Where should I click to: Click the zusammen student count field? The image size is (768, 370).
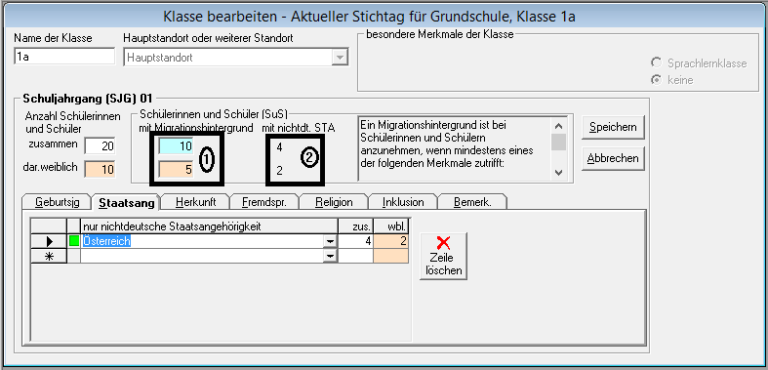[100, 146]
